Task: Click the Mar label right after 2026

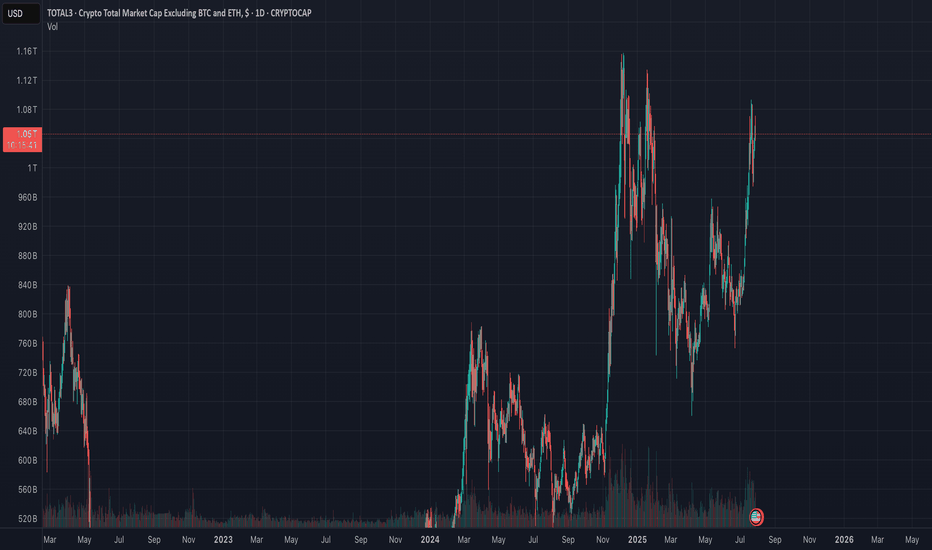Action: click(877, 540)
